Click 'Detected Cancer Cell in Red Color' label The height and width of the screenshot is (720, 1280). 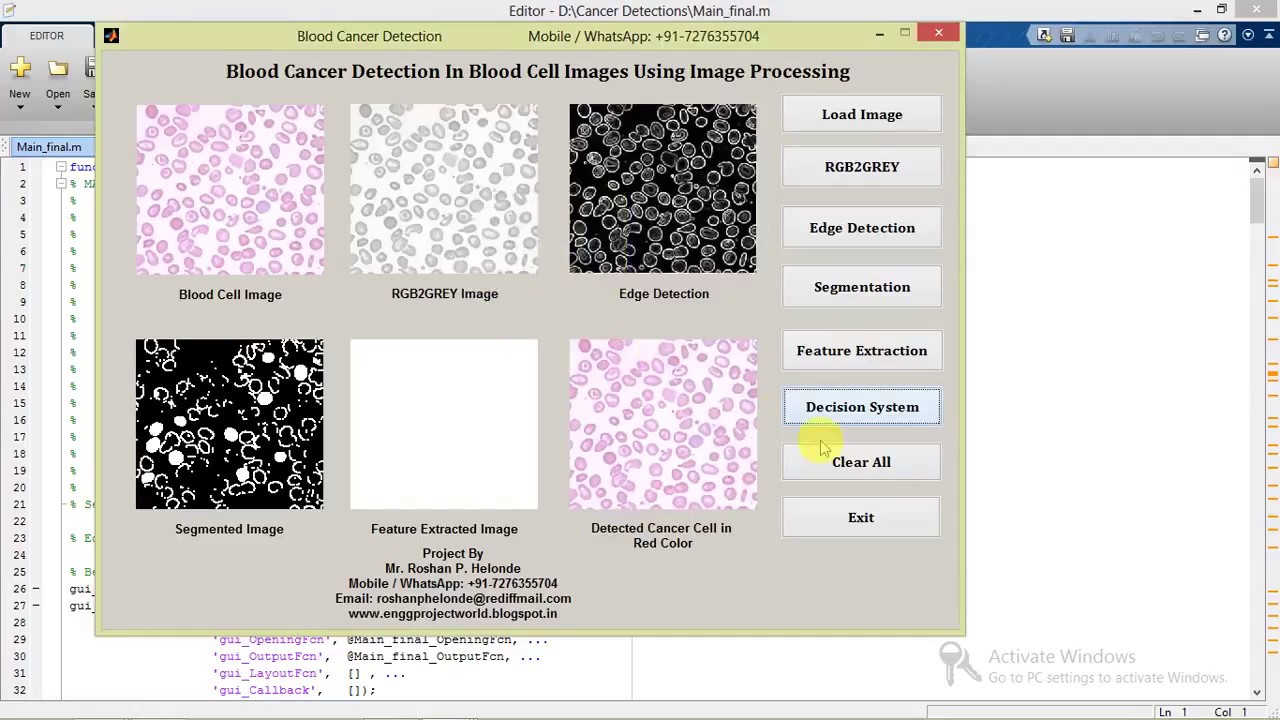point(661,535)
